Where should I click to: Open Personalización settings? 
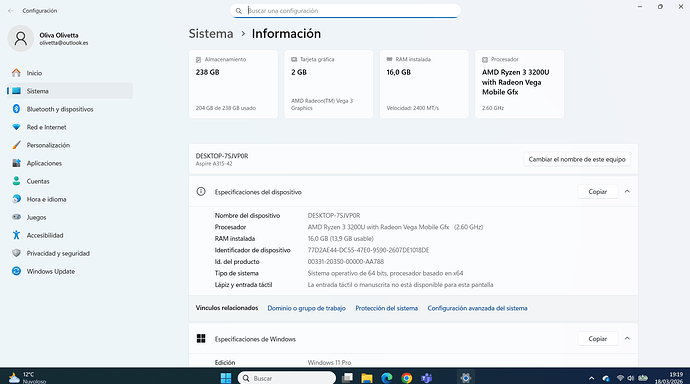[x=70, y=145]
